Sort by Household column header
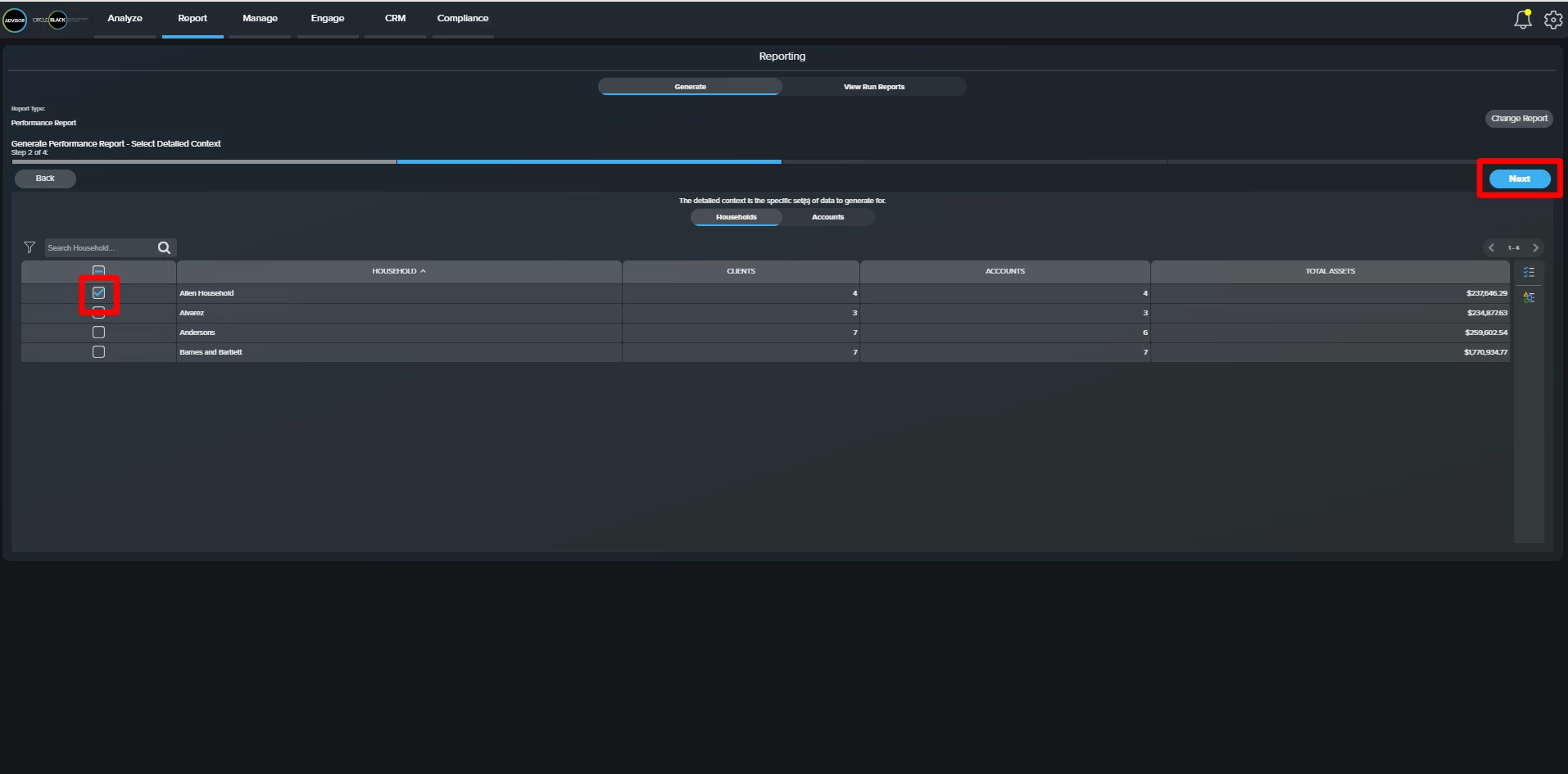The image size is (1568, 774). [x=399, y=271]
